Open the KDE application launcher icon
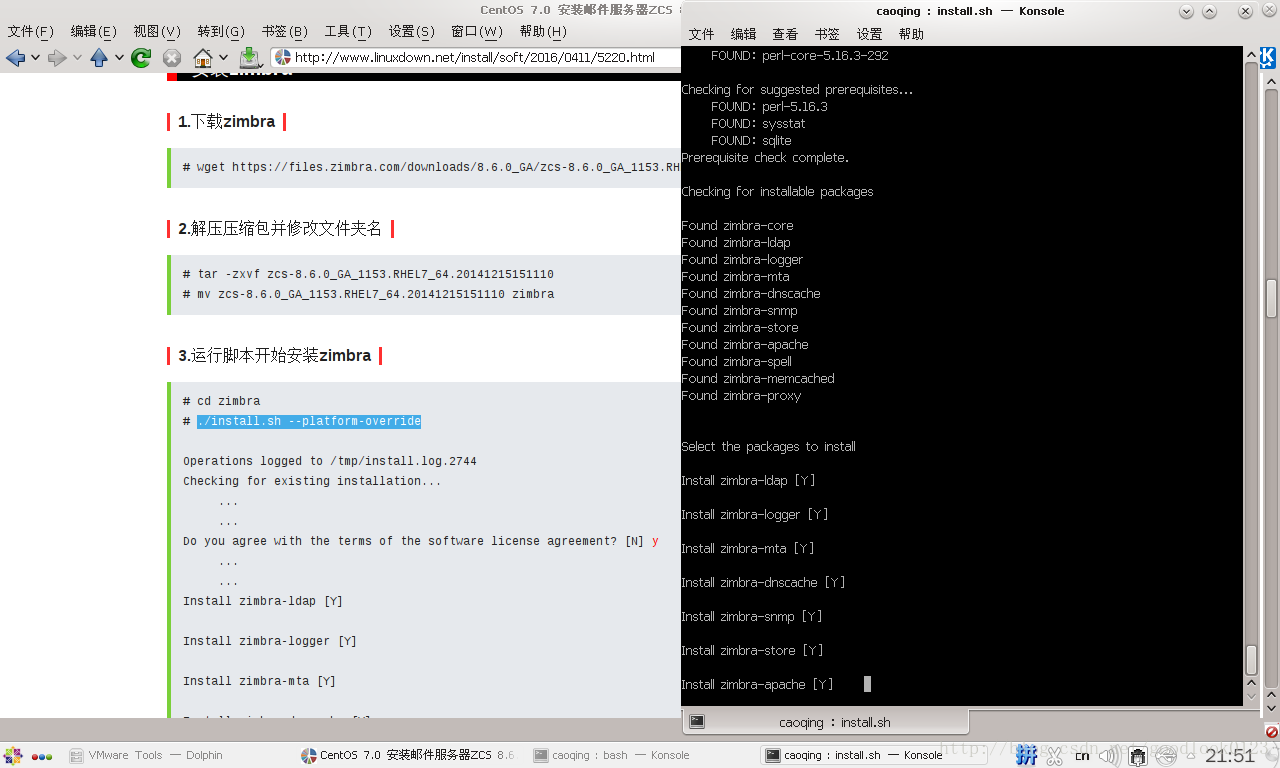 click(13, 756)
